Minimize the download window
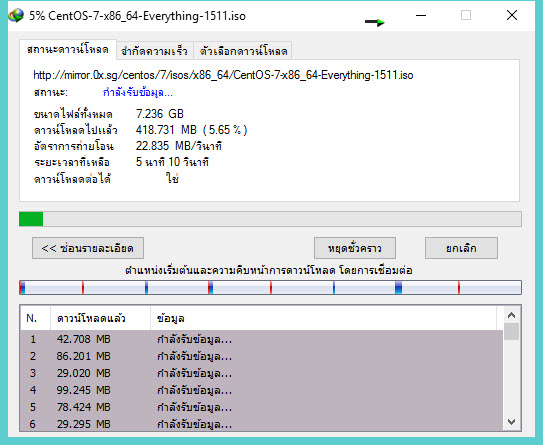Viewport: 543px width, 445px height. coord(421,16)
